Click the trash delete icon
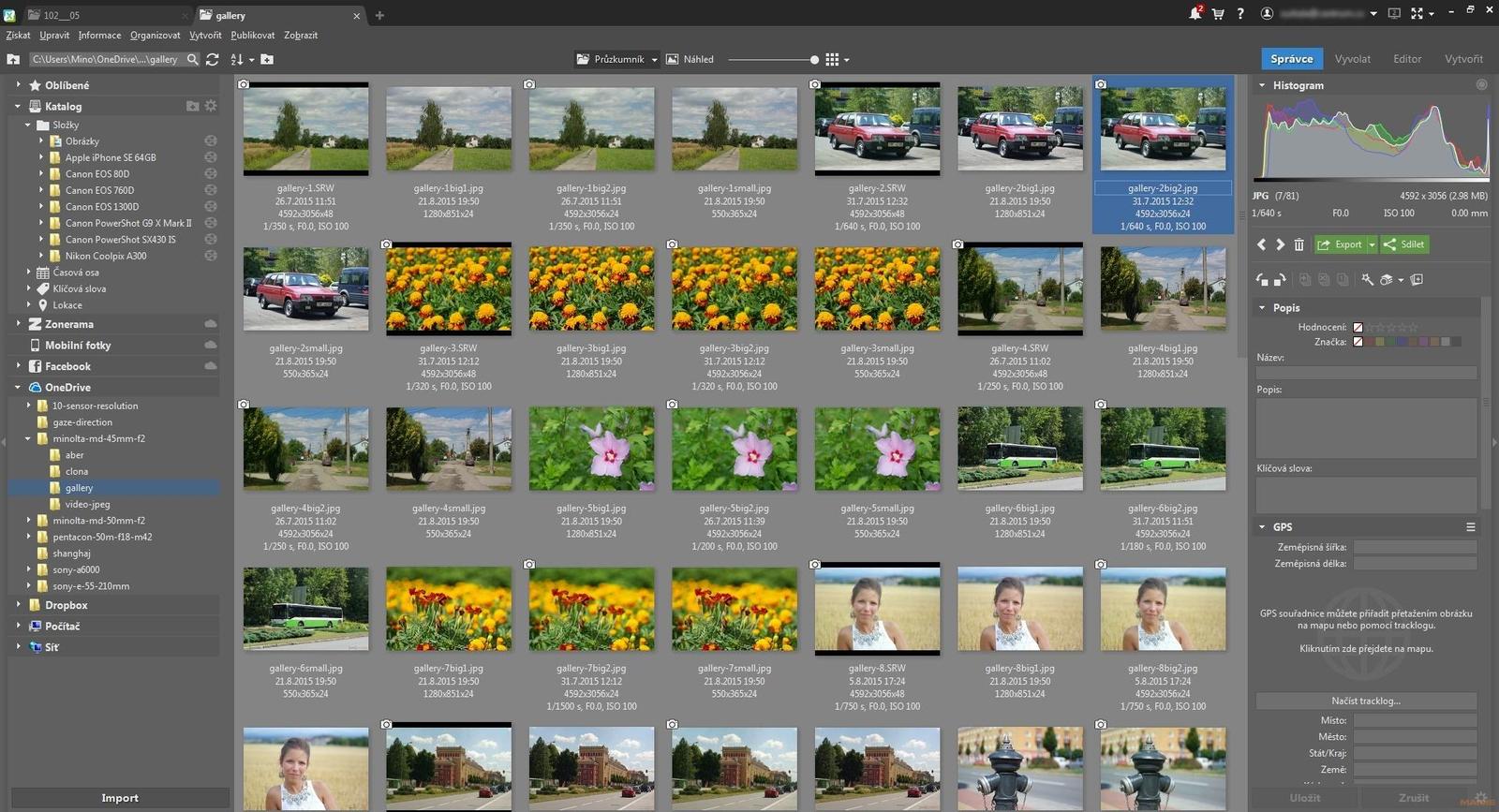 [1299, 244]
